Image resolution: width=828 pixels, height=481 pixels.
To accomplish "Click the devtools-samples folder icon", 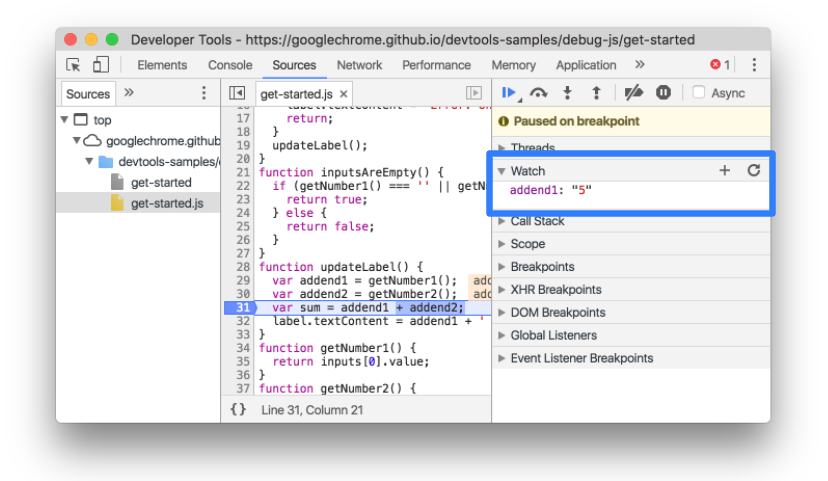I will (106, 162).
